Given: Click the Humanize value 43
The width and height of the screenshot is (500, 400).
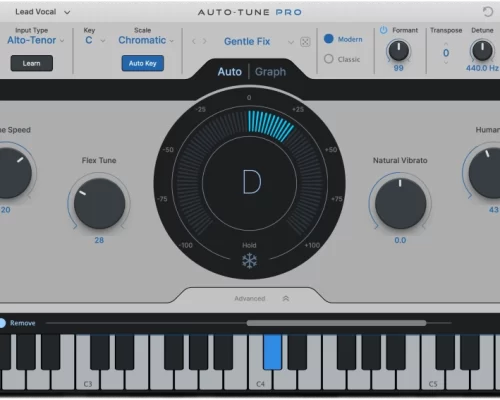Looking at the screenshot, I should tap(494, 210).
